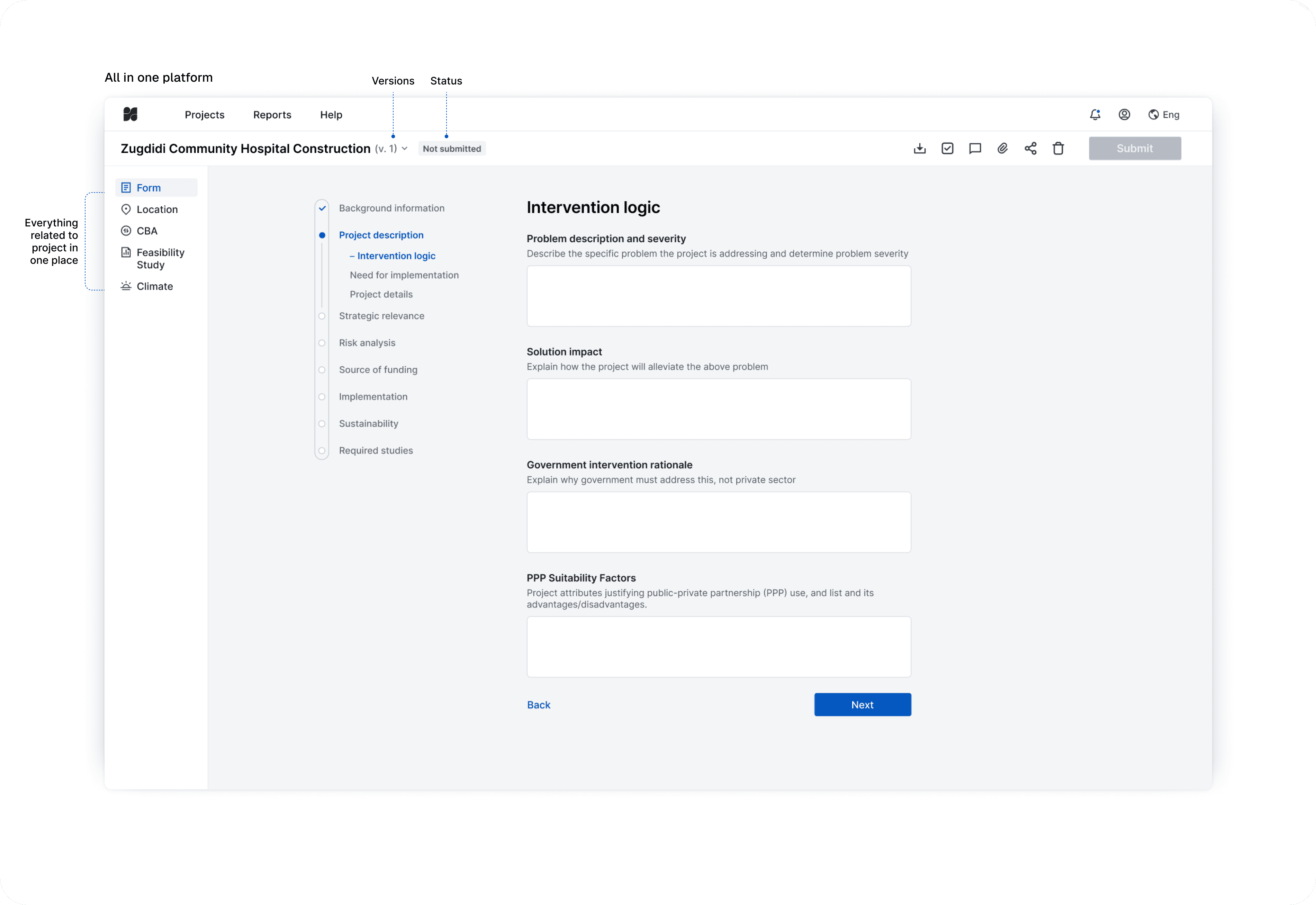This screenshot has width=1316, height=905.
Task: Click the Not submitted status badge
Action: click(x=452, y=149)
